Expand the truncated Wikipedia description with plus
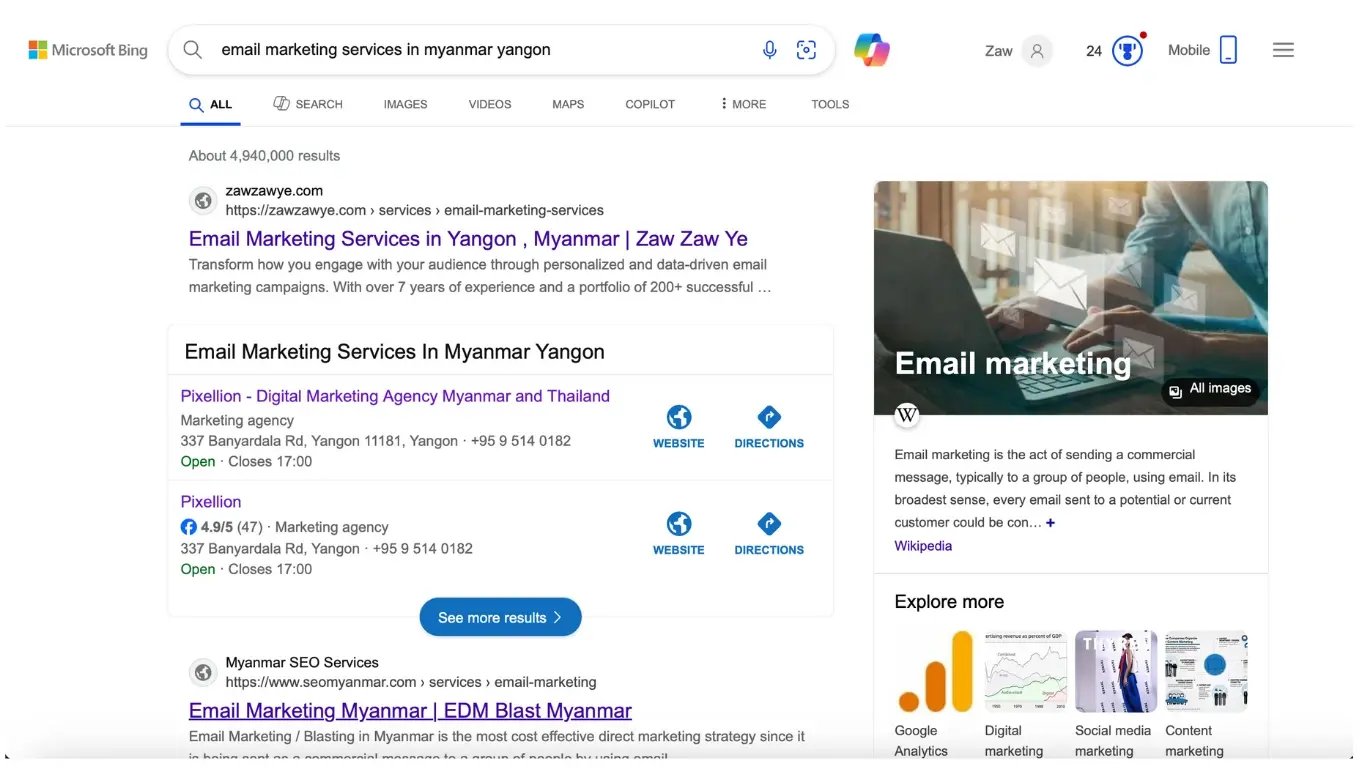 1050,521
